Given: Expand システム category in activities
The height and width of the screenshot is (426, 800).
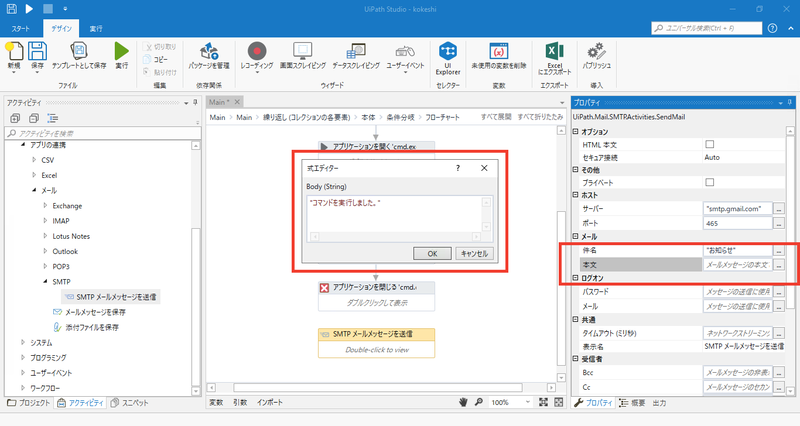Looking at the screenshot, I should [23, 342].
